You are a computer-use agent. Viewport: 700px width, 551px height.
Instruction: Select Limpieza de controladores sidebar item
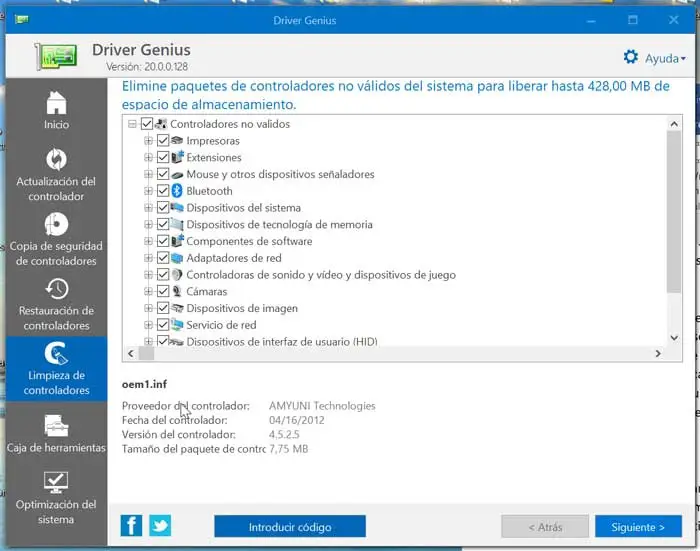pos(56,369)
